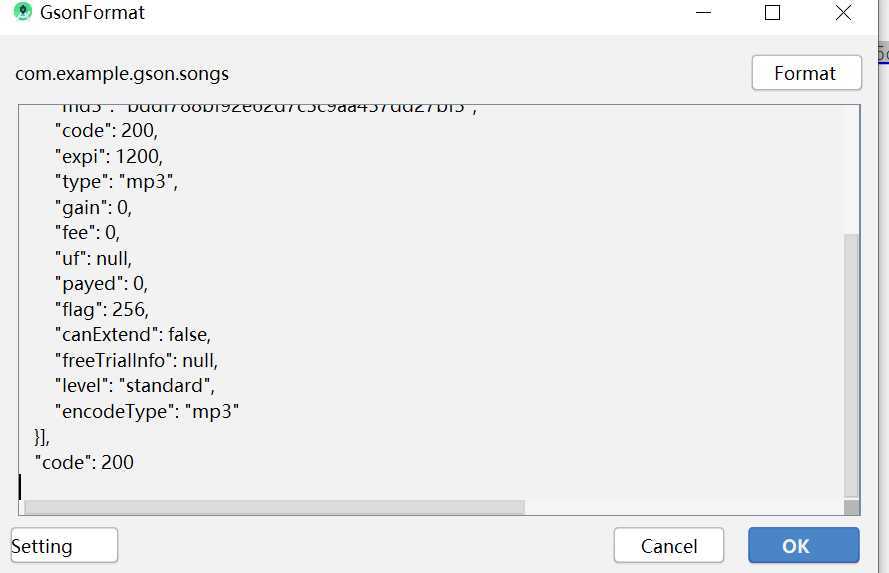Place cursor on the "level": "standard" line
The image size is (889, 573).
(x=135, y=386)
